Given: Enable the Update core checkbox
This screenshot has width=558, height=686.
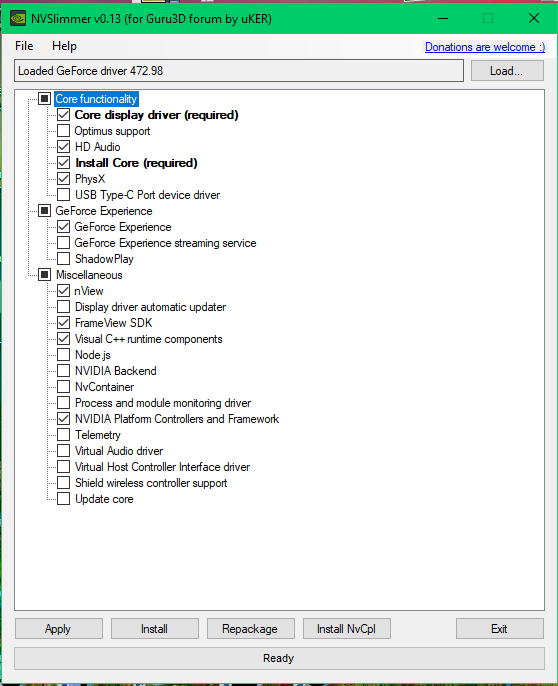Looking at the screenshot, I should (x=63, y=499).
